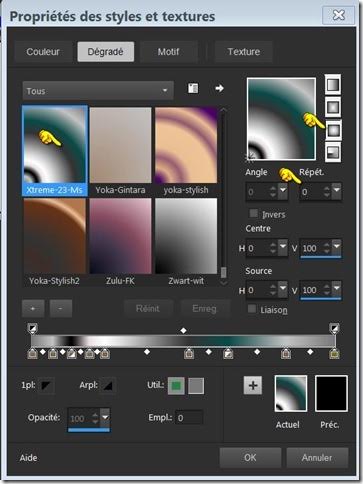The image size is (363, 484).
Task: Open the resource manager icon beside Tous
Action: (x=193, y=88)
